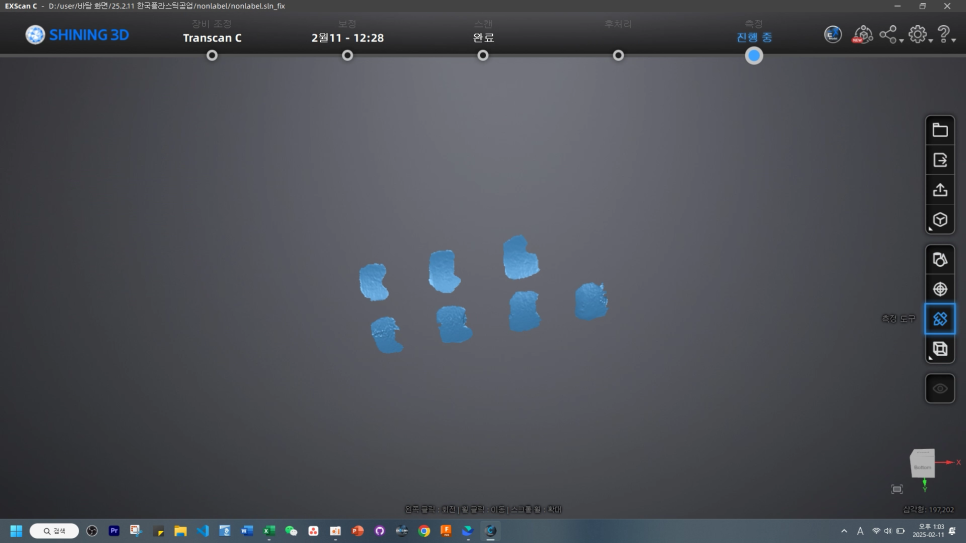Open PowerPoint from the taskbar

[358, 531]
